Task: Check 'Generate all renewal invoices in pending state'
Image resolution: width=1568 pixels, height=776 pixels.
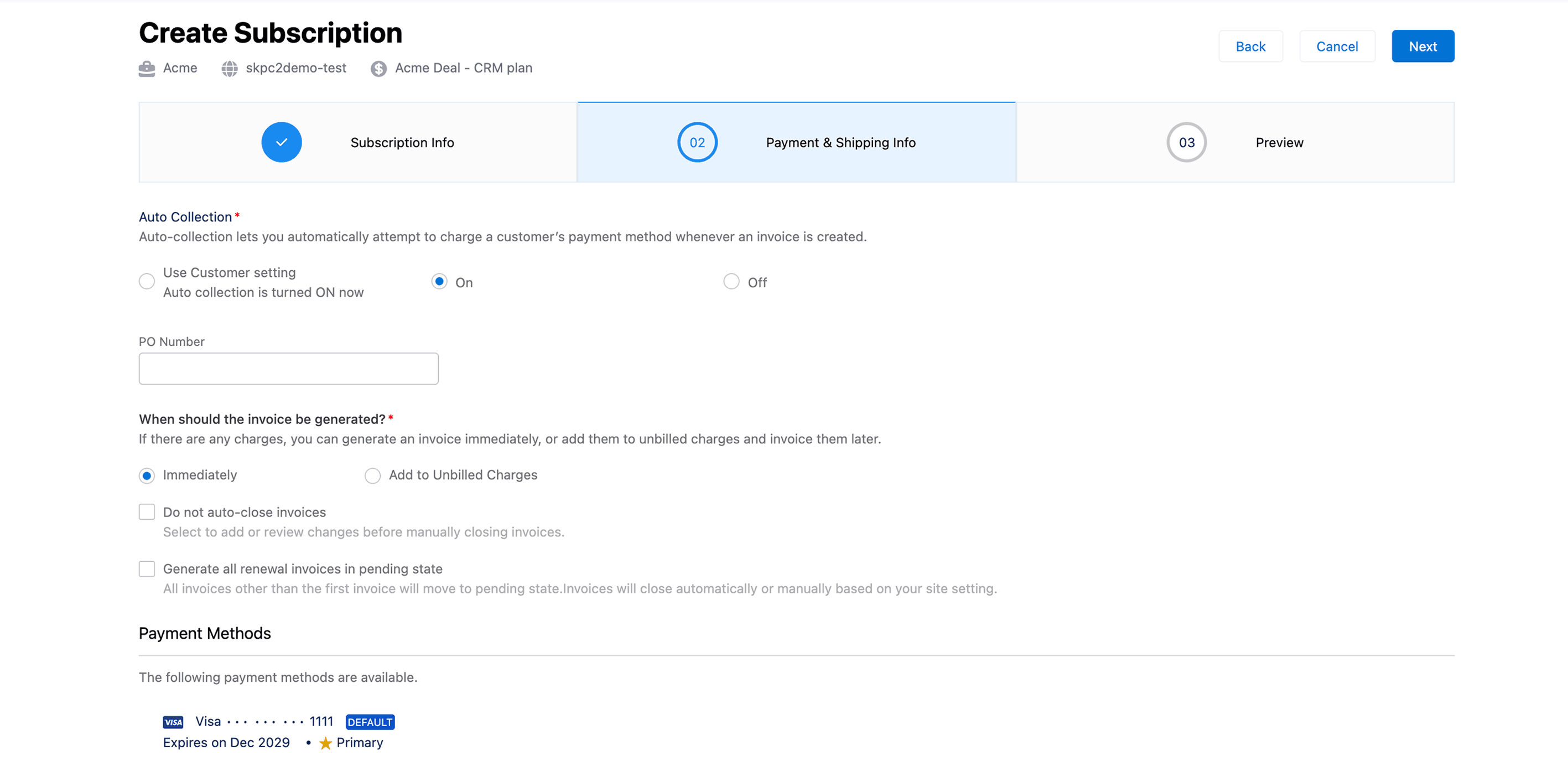Action: [147, 568]
